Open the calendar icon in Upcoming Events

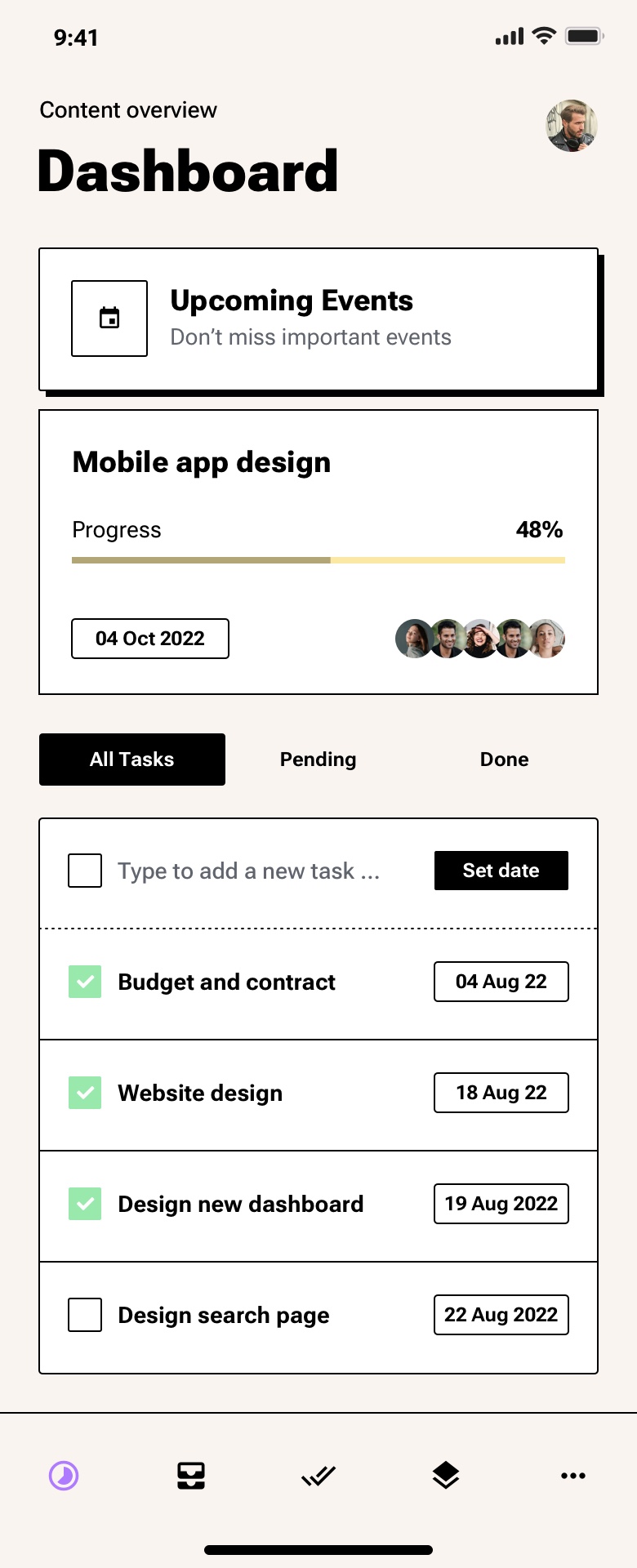tap(109, 318)
